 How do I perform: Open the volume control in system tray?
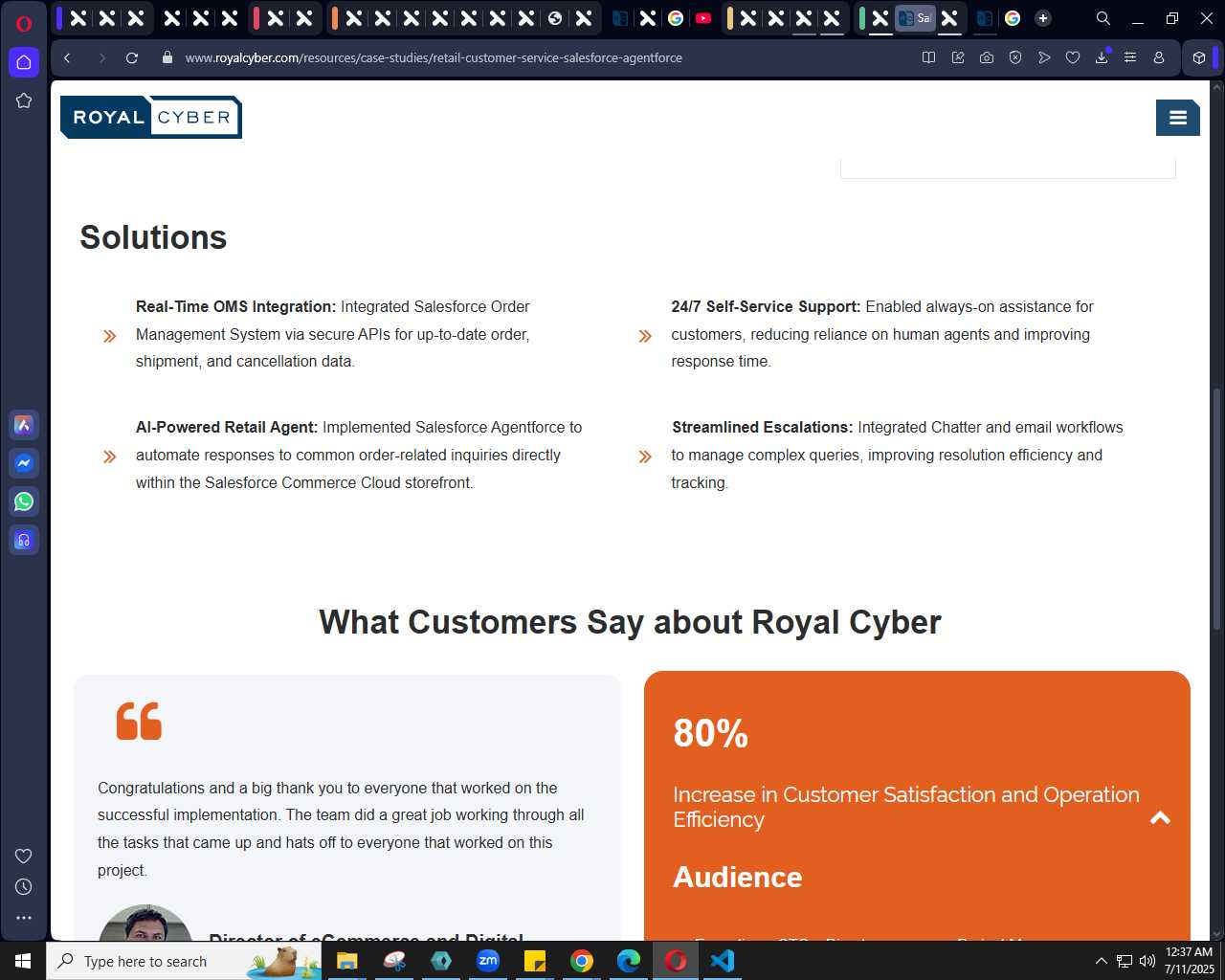click(1147, 961)
